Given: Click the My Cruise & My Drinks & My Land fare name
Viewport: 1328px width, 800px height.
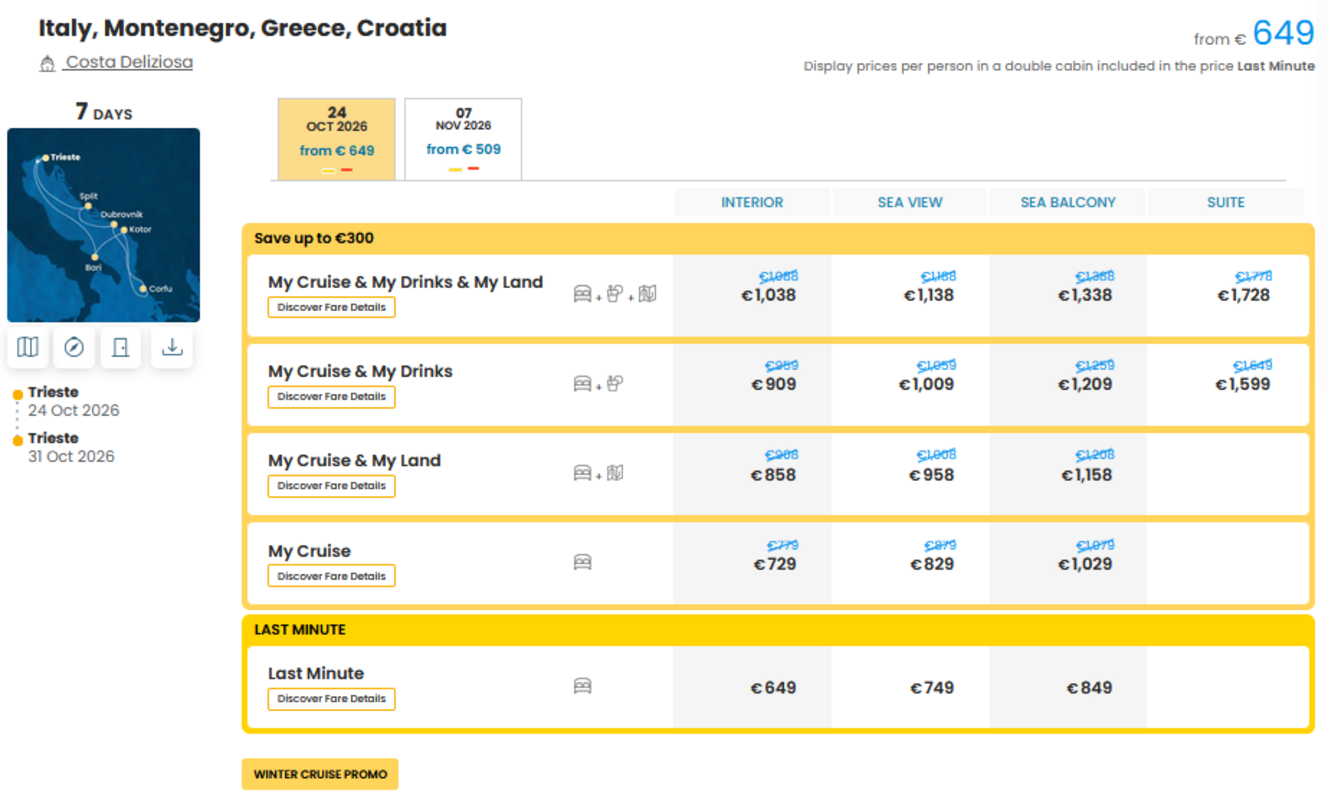Looking at the screenshot, I should pos(405,282).
